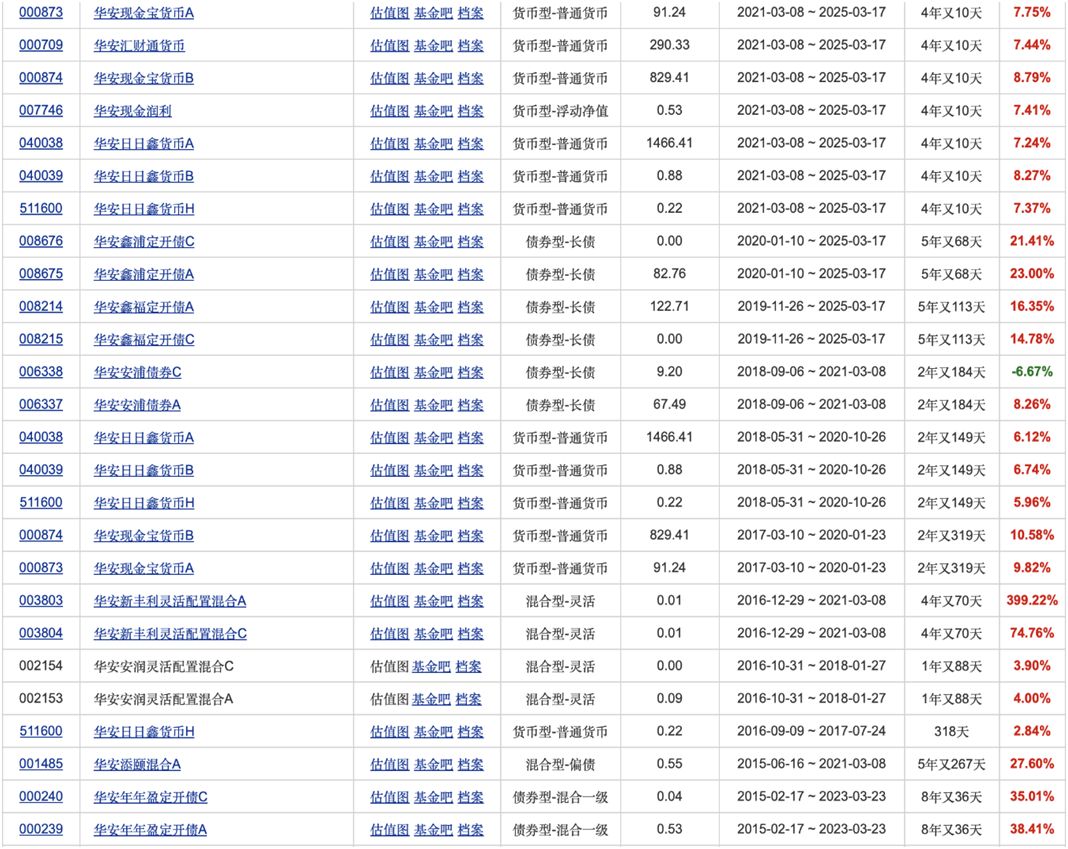This screenshot has width=1068, height=849.
Task: Click fund code 001485
Action: pos(41,764)
